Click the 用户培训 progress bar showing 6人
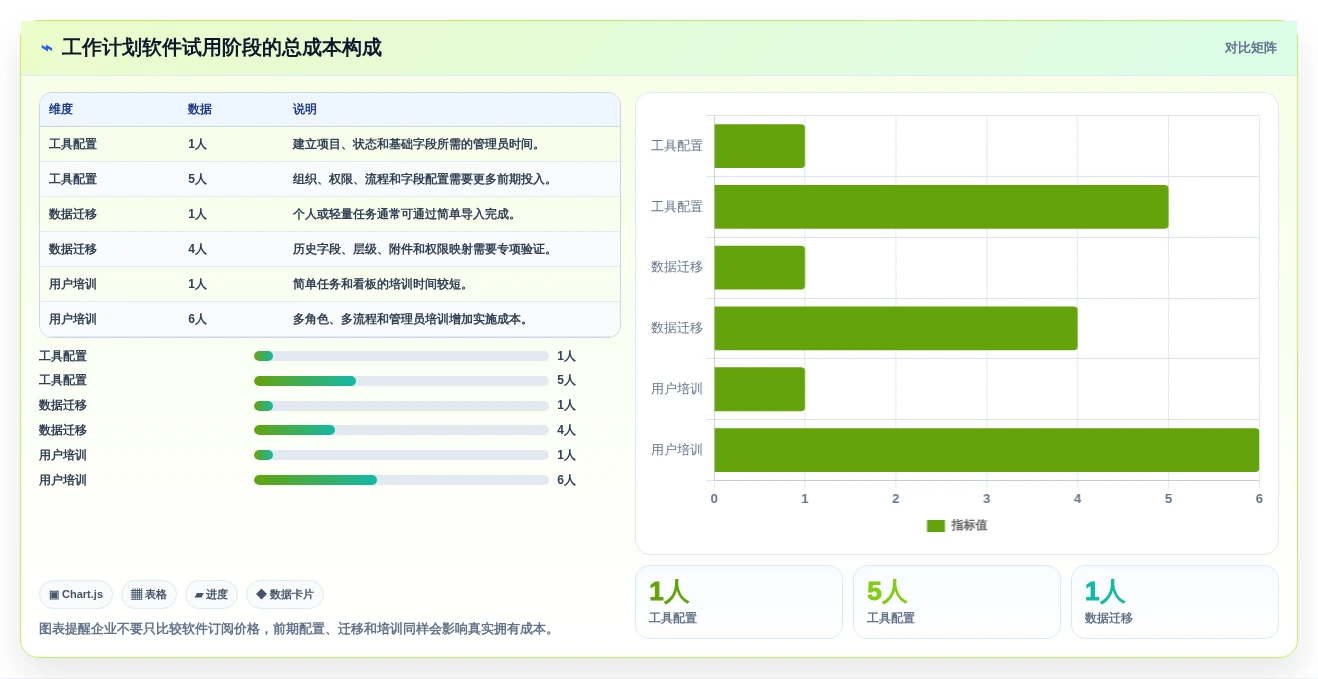This screenshot has width=1318, height=679. pos(401,481)
